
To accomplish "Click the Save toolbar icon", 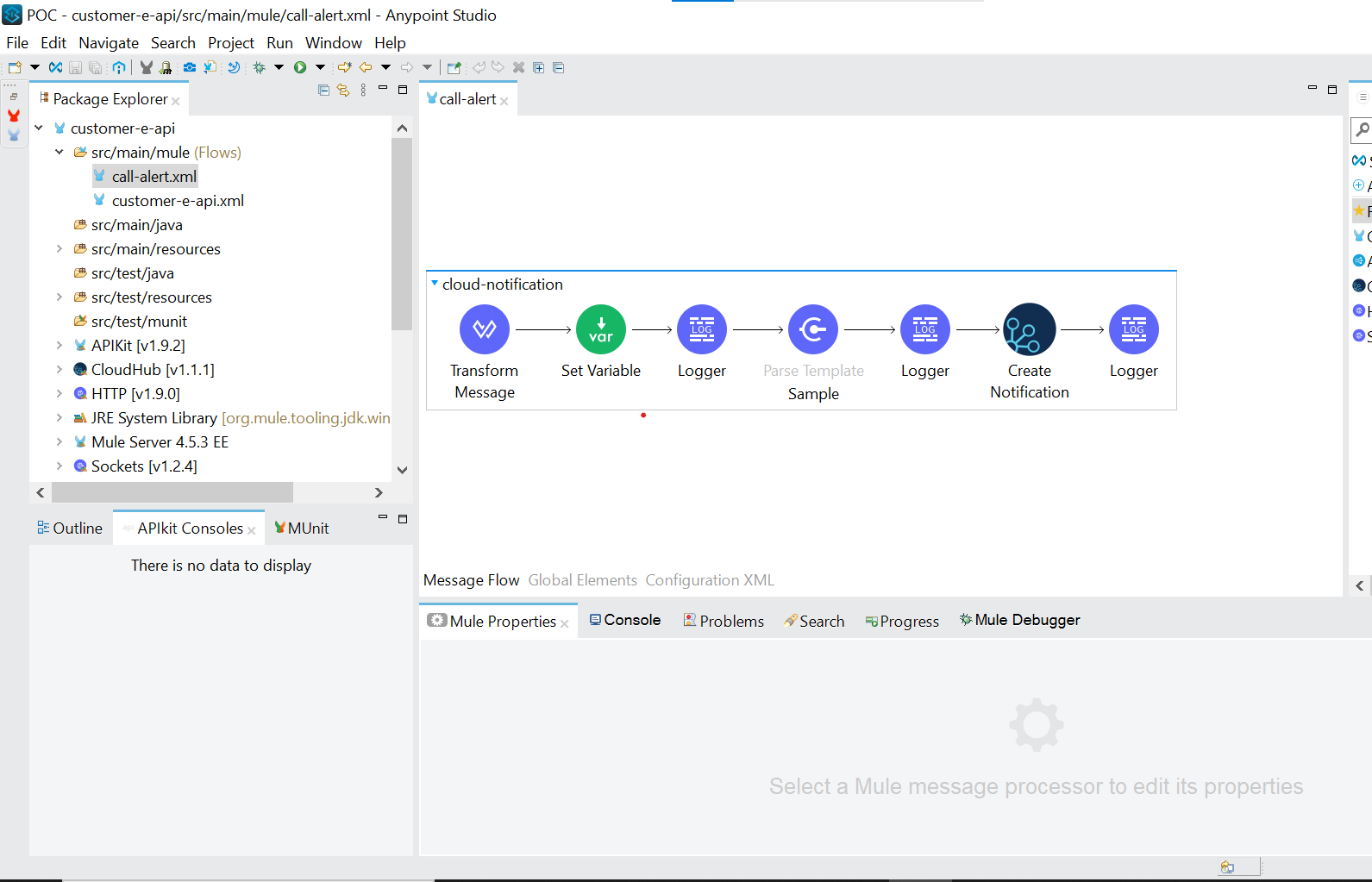I will (75, 67).
